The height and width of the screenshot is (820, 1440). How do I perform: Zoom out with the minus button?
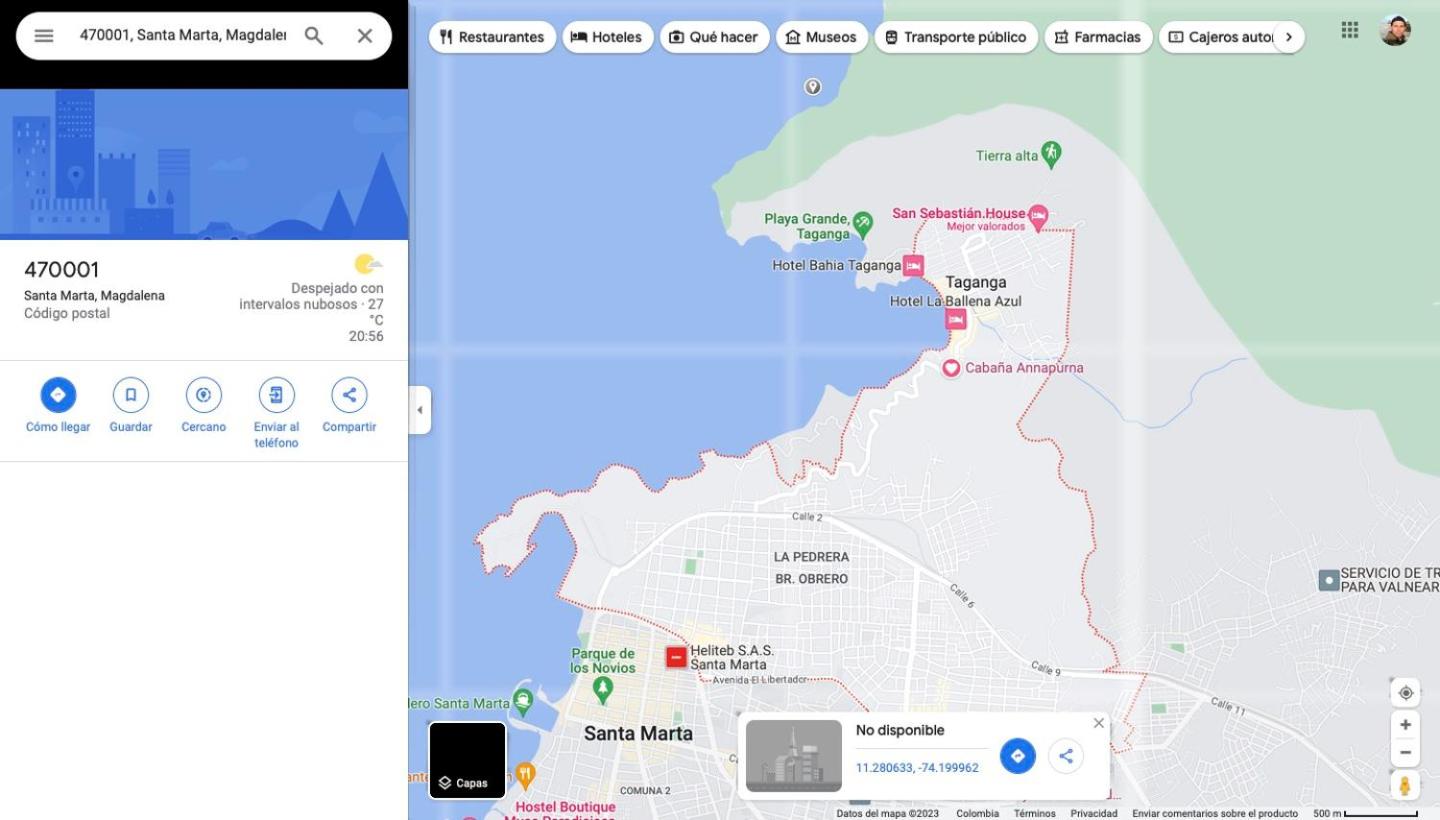(1405, 753)
